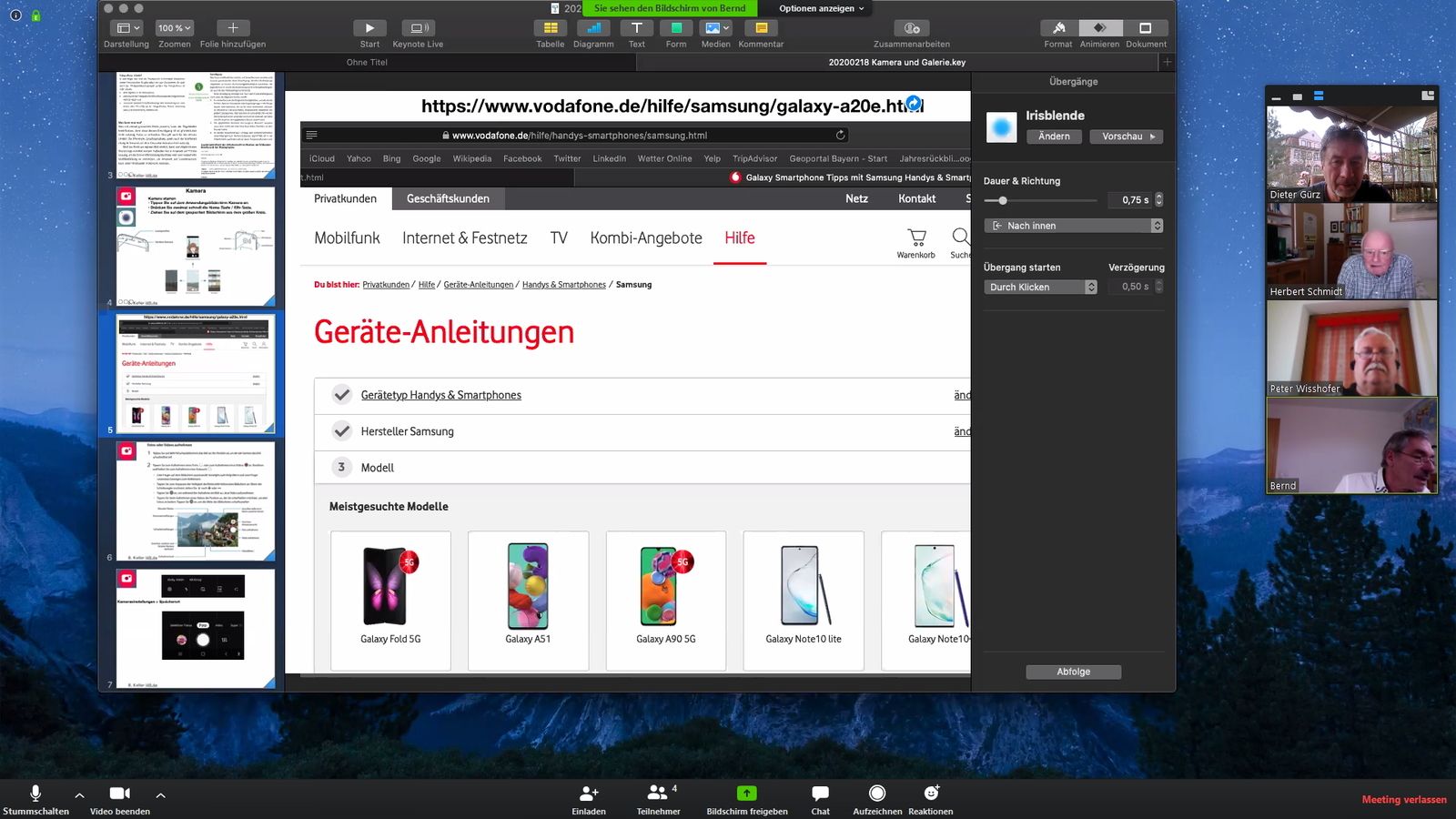Viewport: 1456px width, 819px height.
Task: Open the 100% zoom dropdown
Action: click(174, 28)
